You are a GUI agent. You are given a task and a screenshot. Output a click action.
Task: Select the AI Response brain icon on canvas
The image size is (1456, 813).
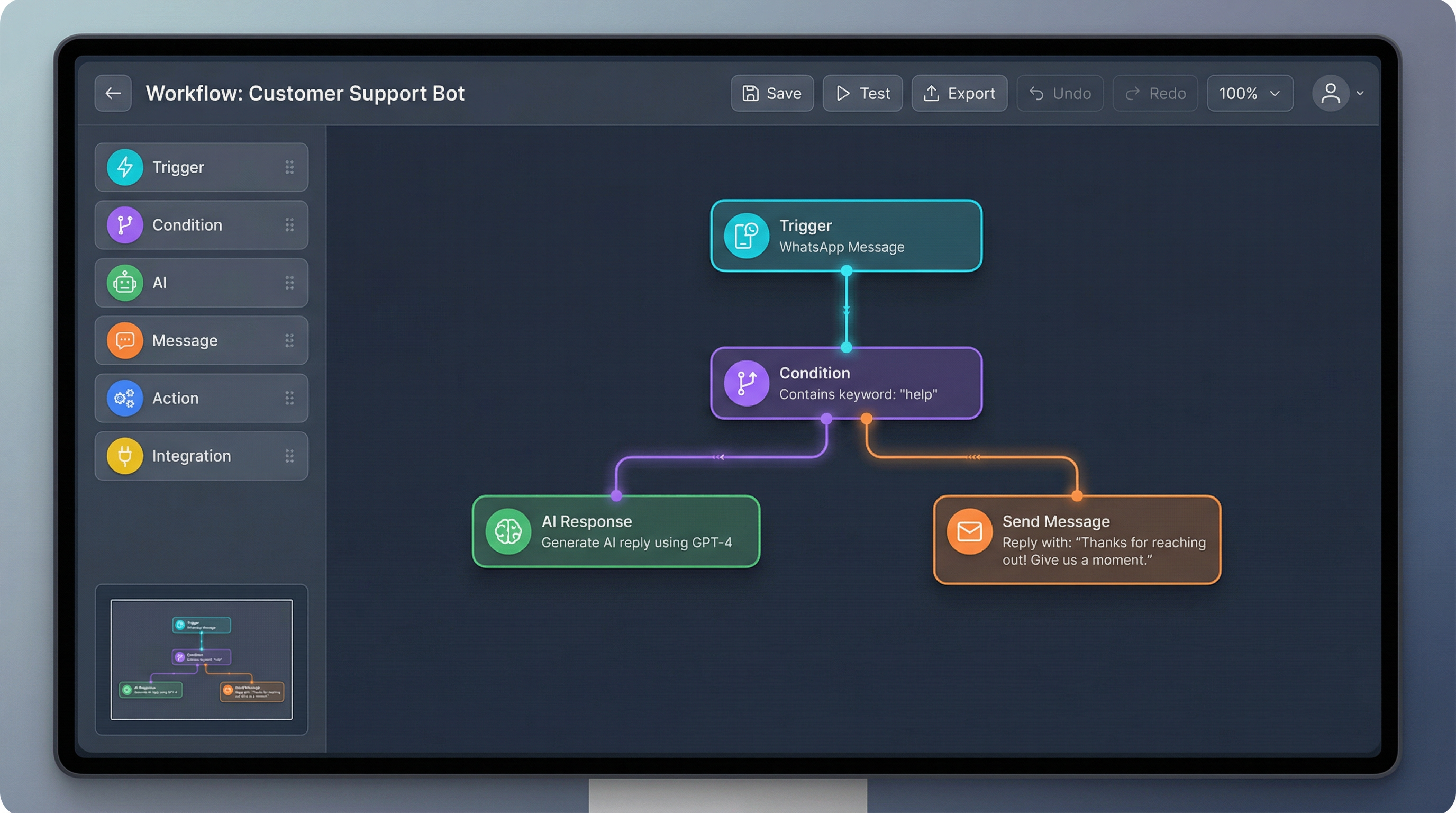click(508, 531)
